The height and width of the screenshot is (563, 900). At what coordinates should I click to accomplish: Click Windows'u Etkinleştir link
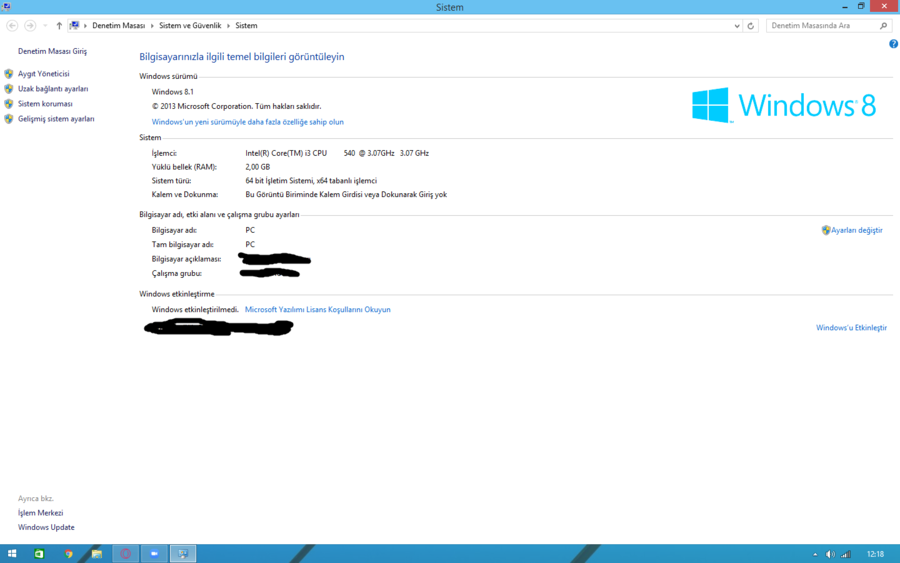(851, 328)
